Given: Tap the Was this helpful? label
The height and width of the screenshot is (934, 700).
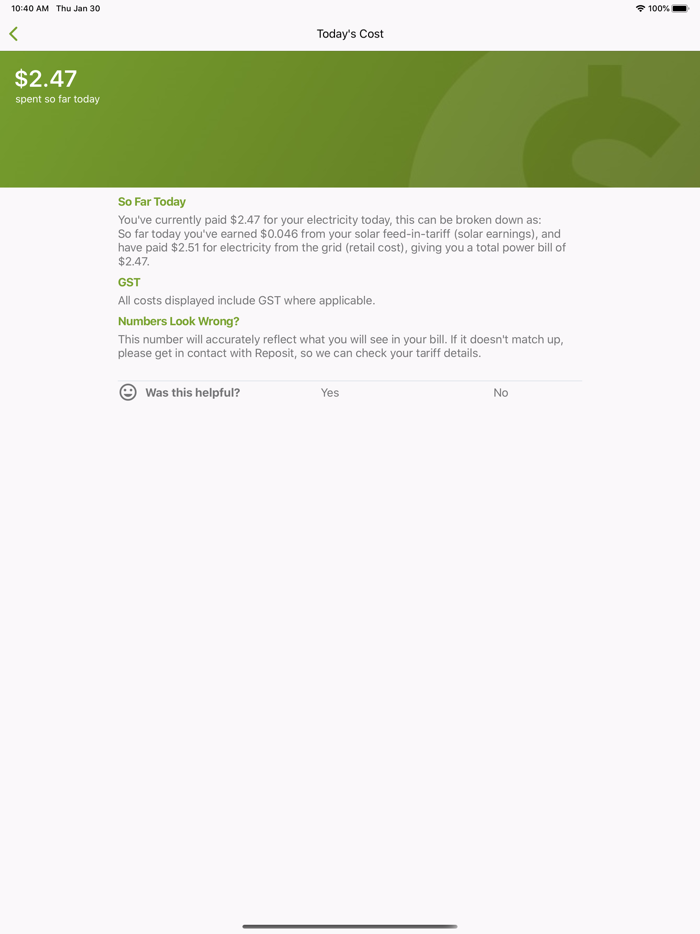Looking at the screenshot, I should 192,393.
